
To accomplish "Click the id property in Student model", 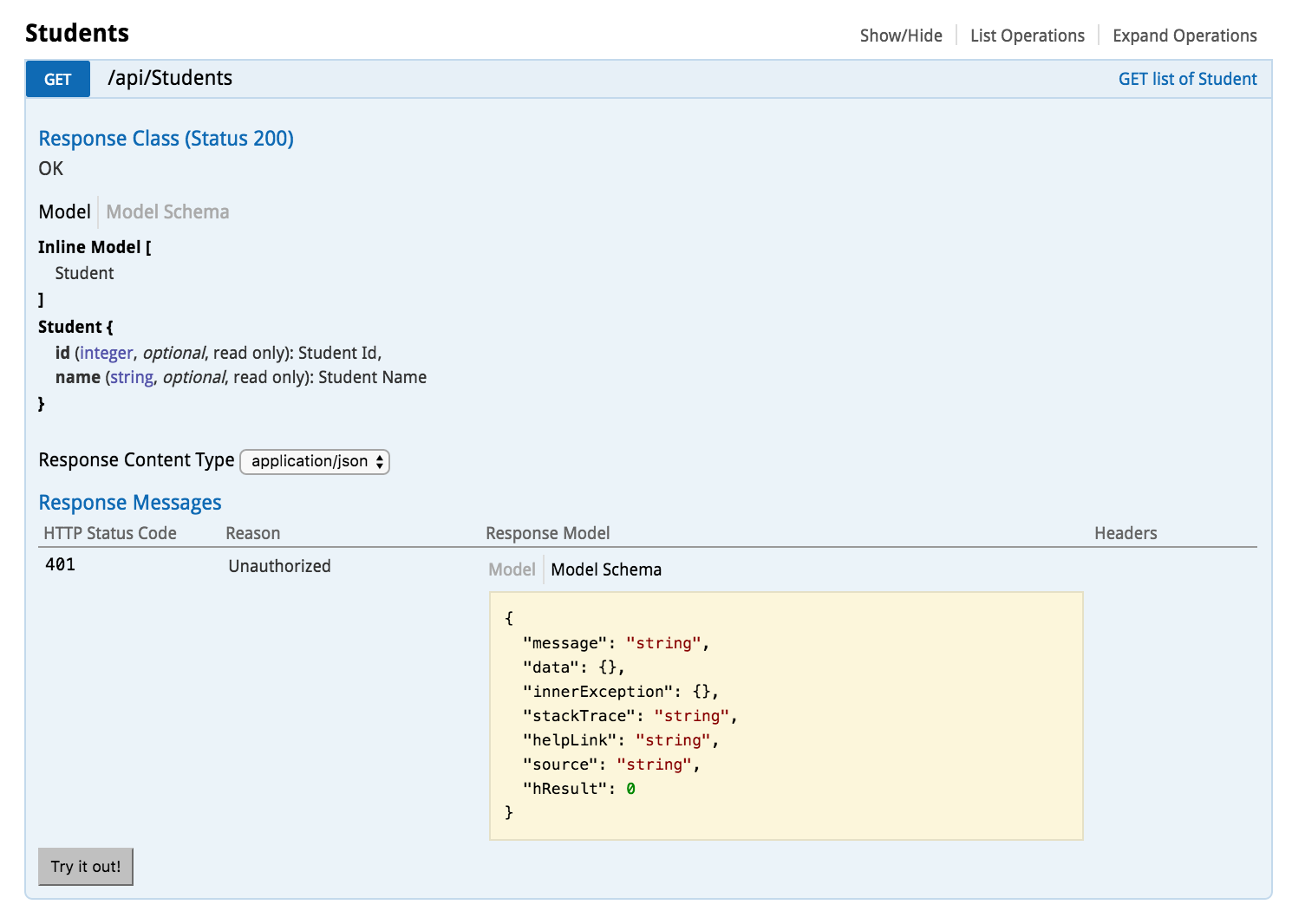I will (x=62, y=353).
